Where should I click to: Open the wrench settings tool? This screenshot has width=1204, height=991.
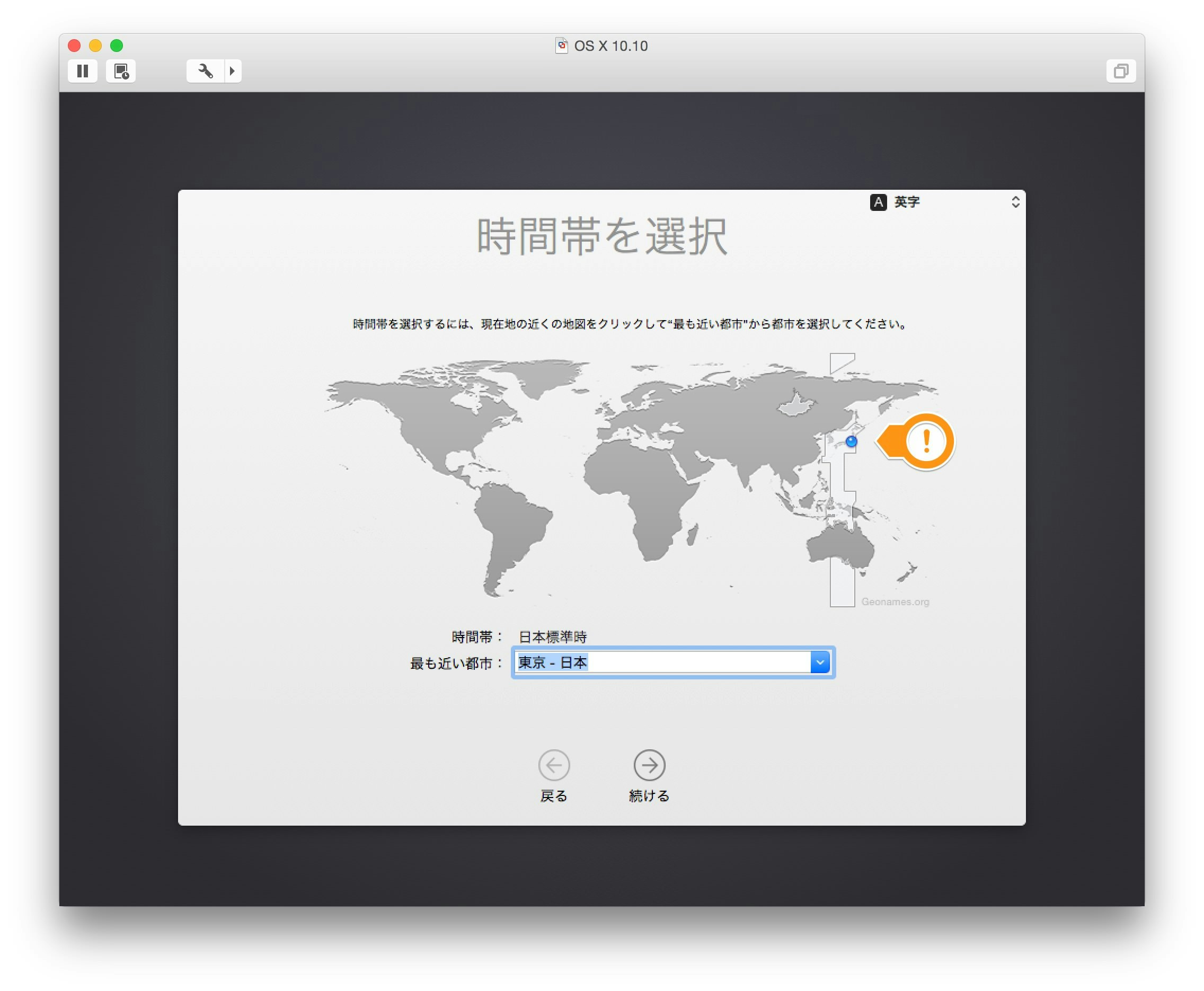(206, 71)
